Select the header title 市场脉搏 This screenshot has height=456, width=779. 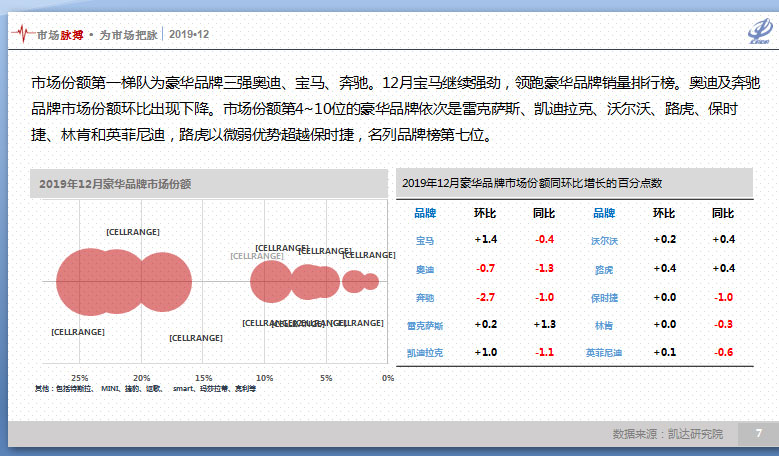pos(60,35)
